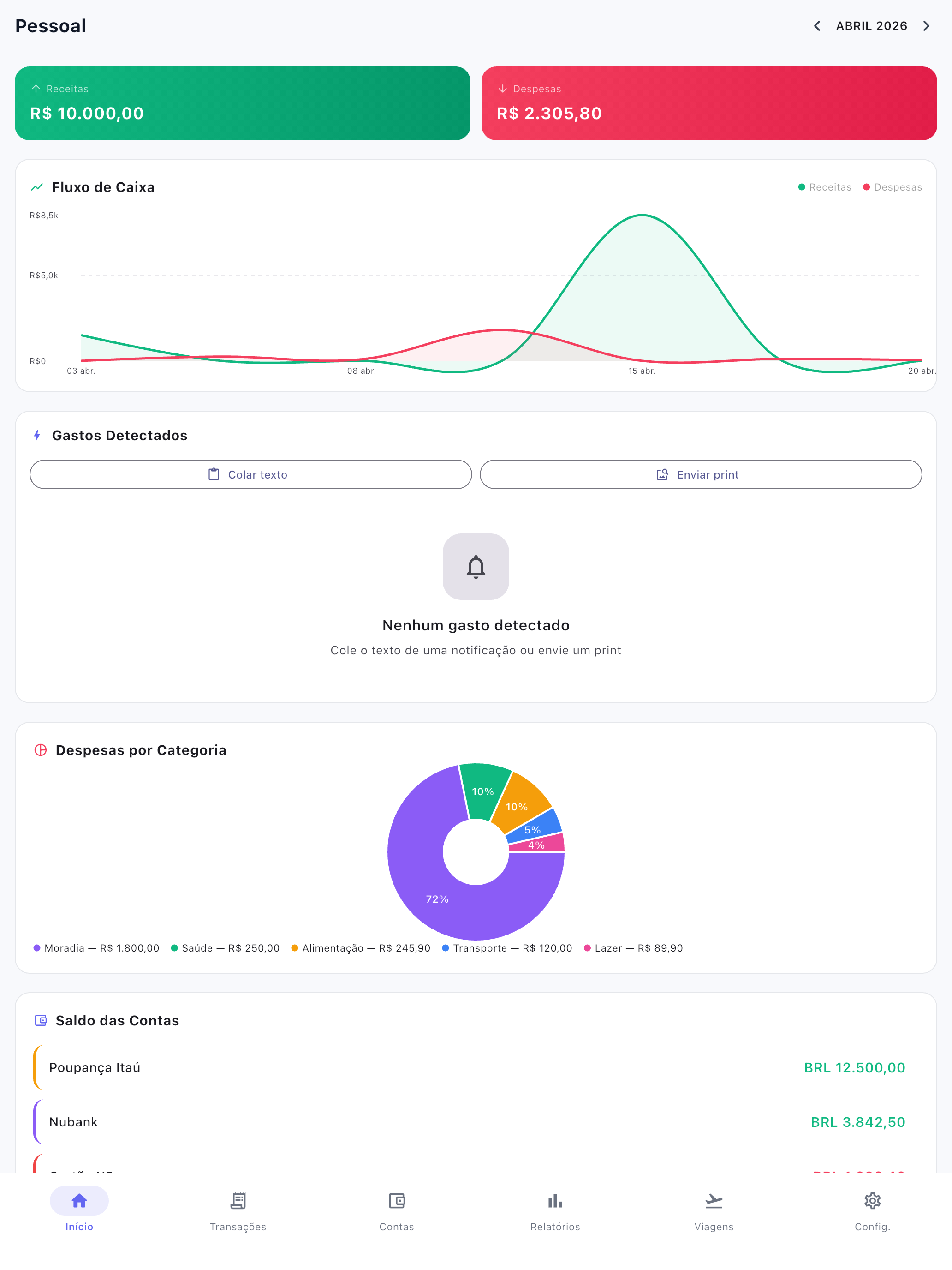Screen dimensions: 952x1270
Task: Click the BRL 12.500,00 balance
Action: (x=854, y=1067)
